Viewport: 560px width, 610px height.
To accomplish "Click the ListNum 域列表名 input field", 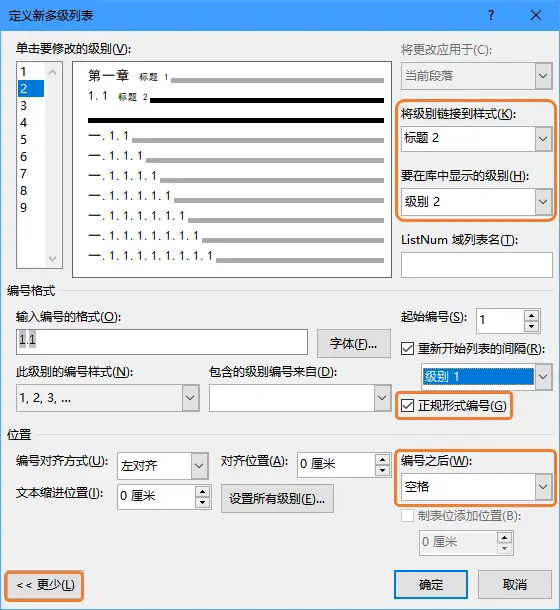I will 477,265.
